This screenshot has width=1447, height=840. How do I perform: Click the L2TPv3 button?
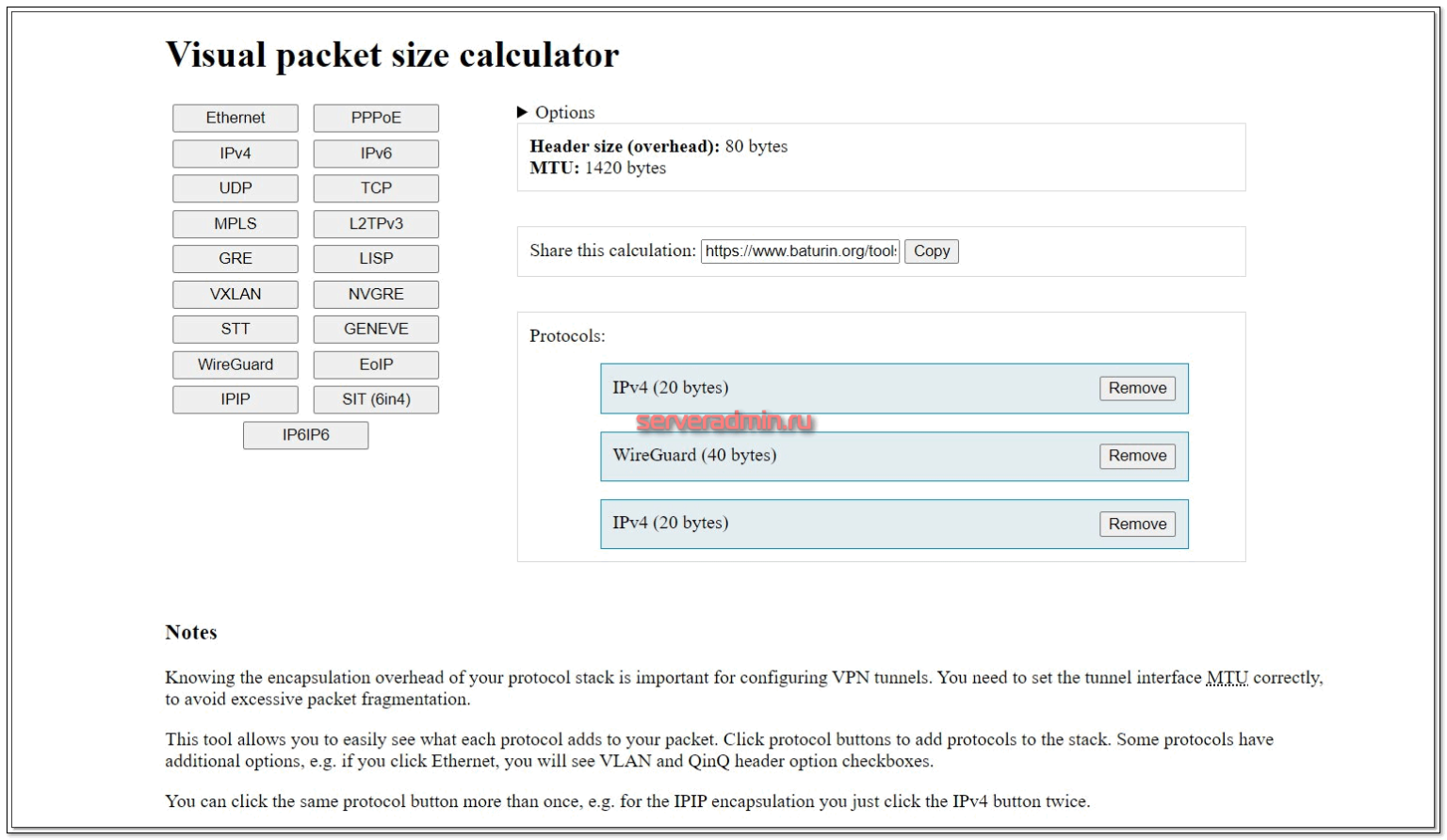pyautogui.click(x=376, y=224)
